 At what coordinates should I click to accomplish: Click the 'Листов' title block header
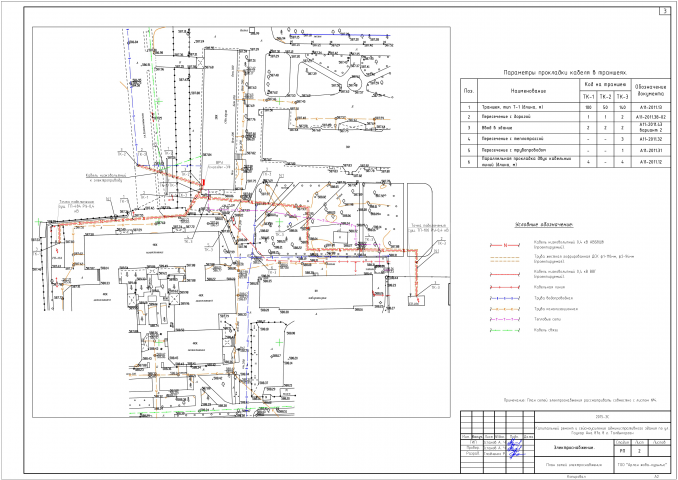click(x=660, y=443)
